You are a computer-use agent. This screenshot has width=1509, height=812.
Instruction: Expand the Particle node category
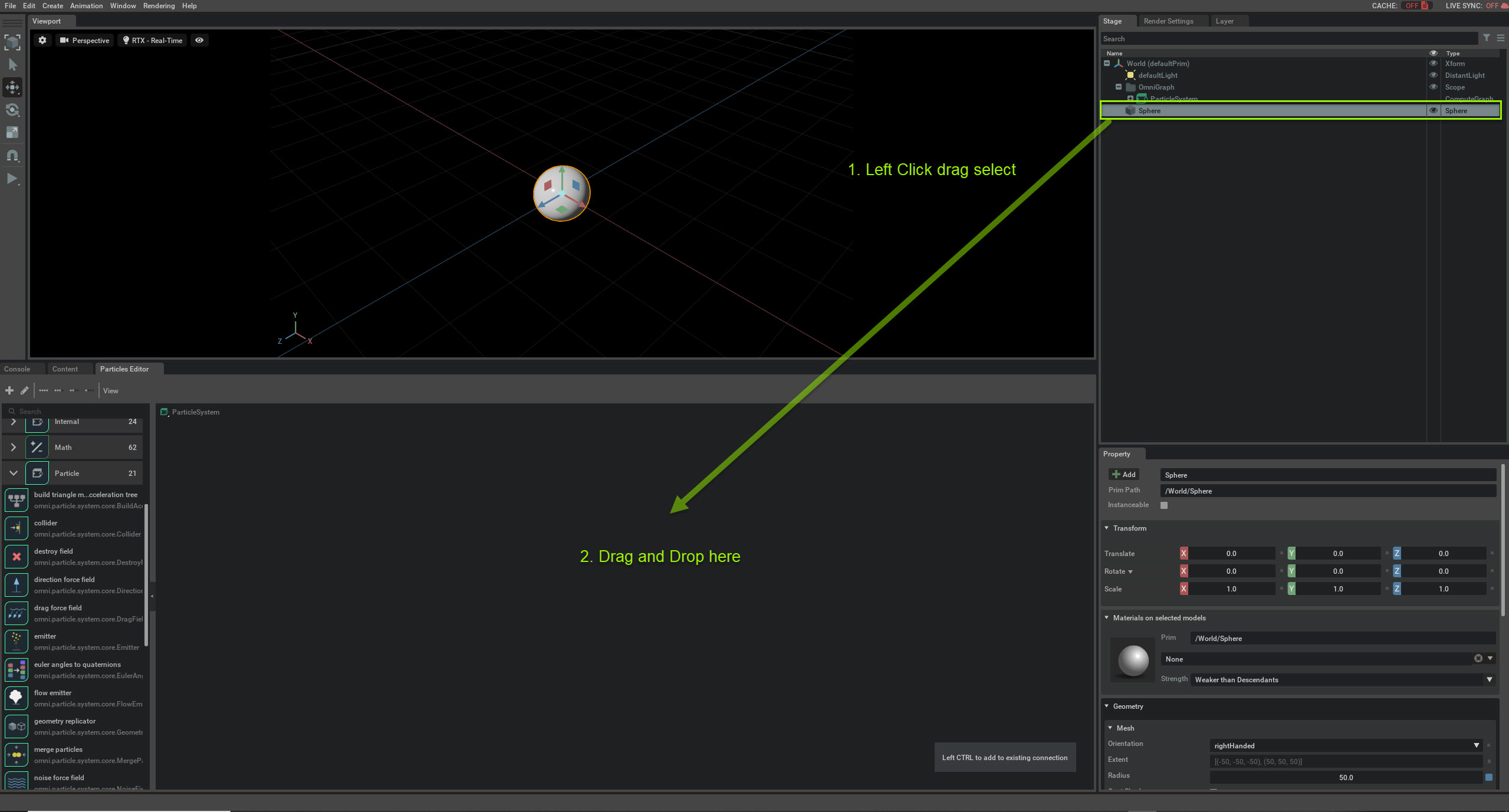click(11, 472)
